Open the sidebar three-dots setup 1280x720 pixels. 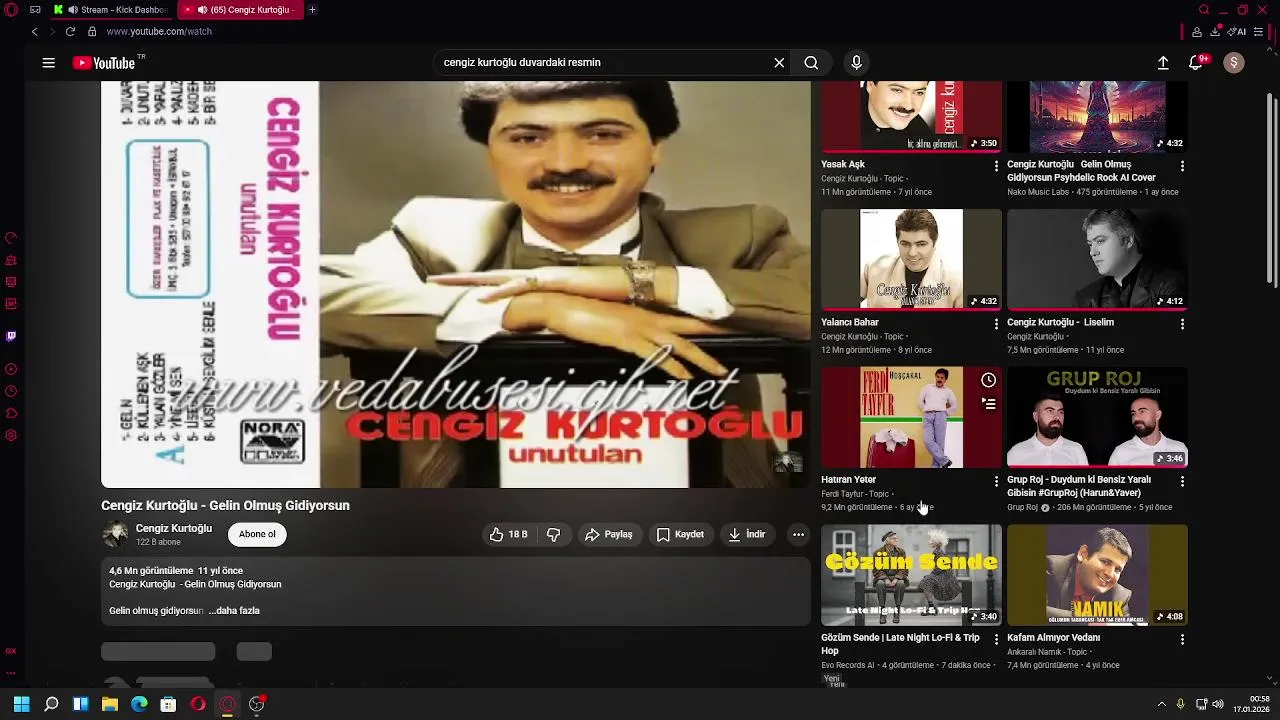(x=11, y=674)
